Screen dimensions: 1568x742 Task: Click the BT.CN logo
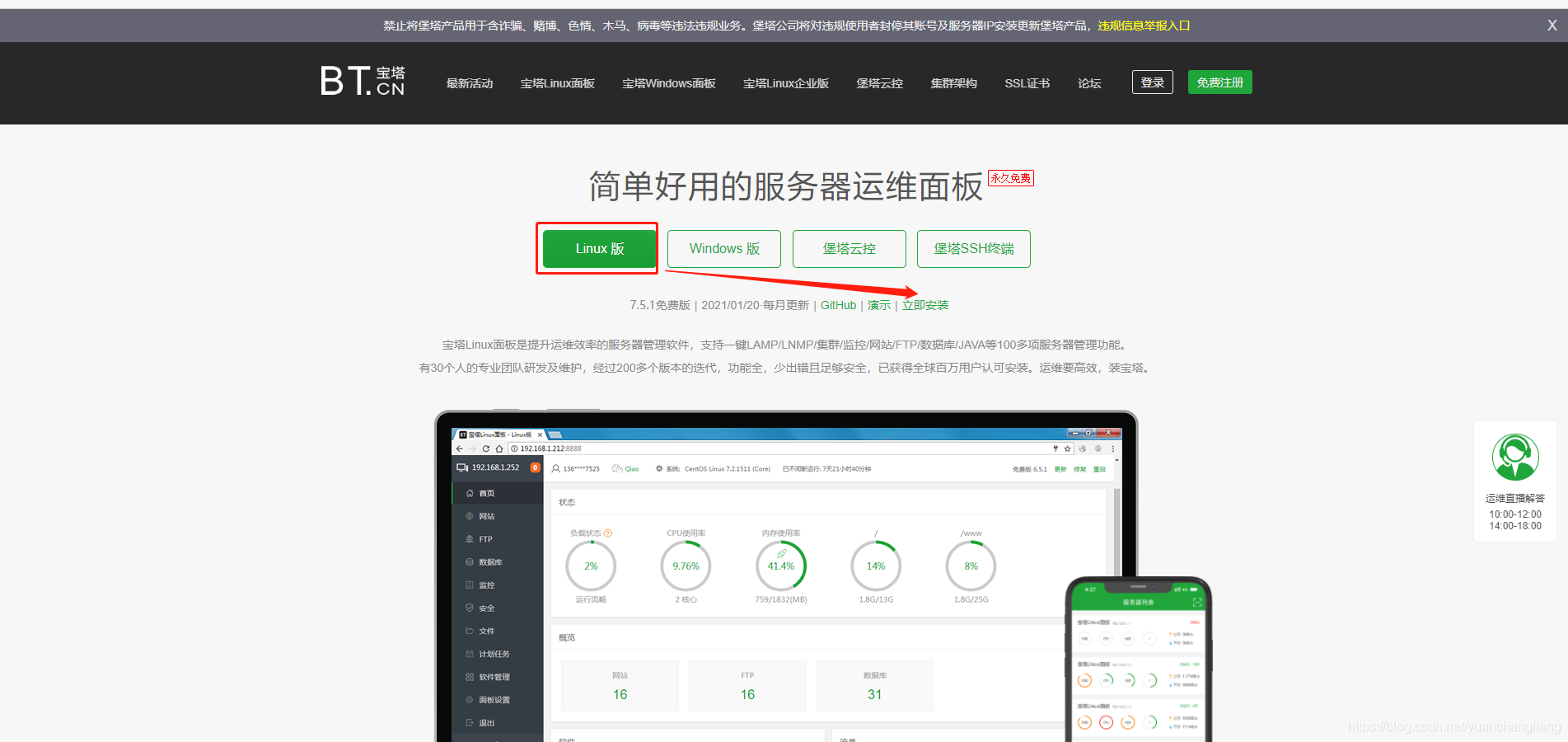tap(363, 81)
